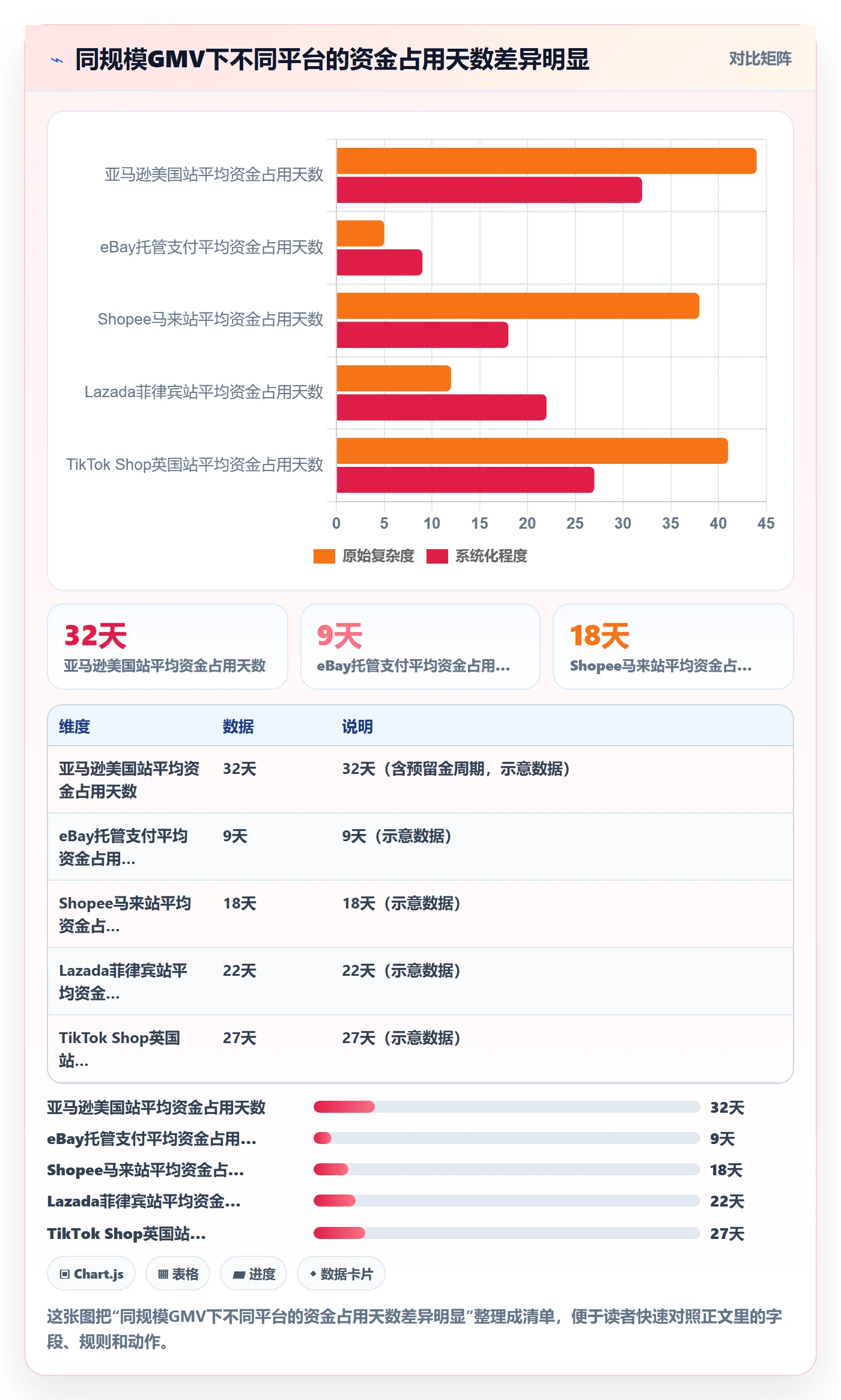Click the lightning icon beside the title

coord(57,60)
